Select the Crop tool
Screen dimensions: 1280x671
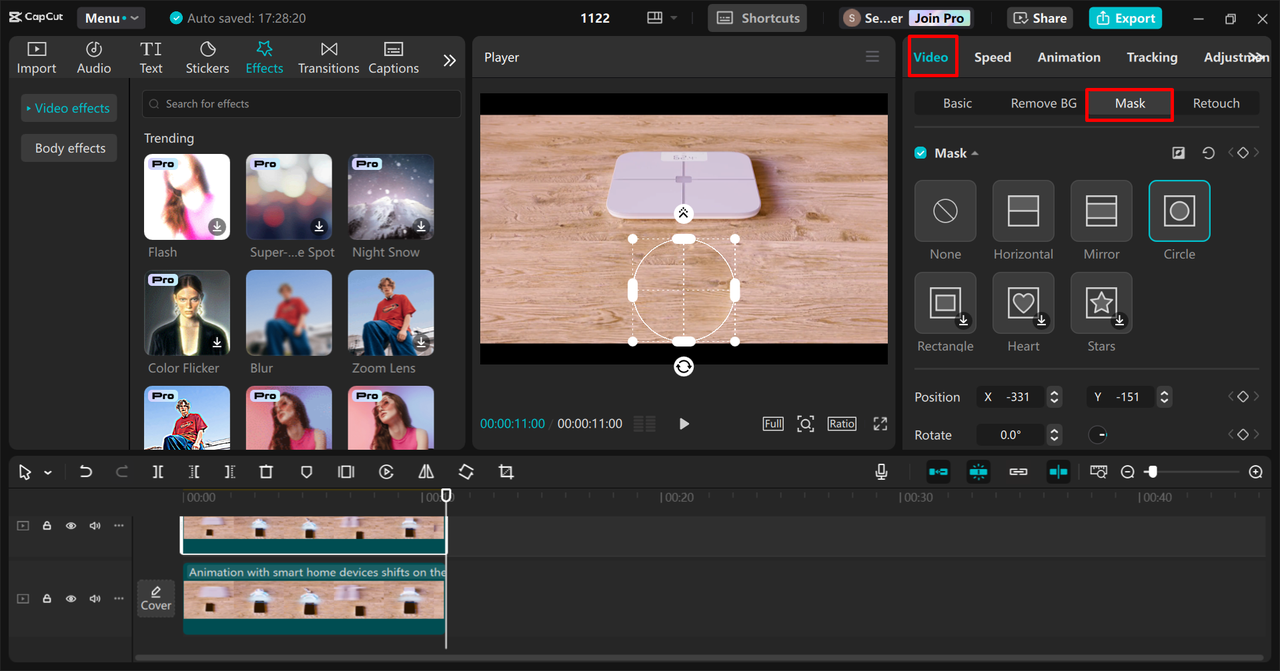coord(506,472)
